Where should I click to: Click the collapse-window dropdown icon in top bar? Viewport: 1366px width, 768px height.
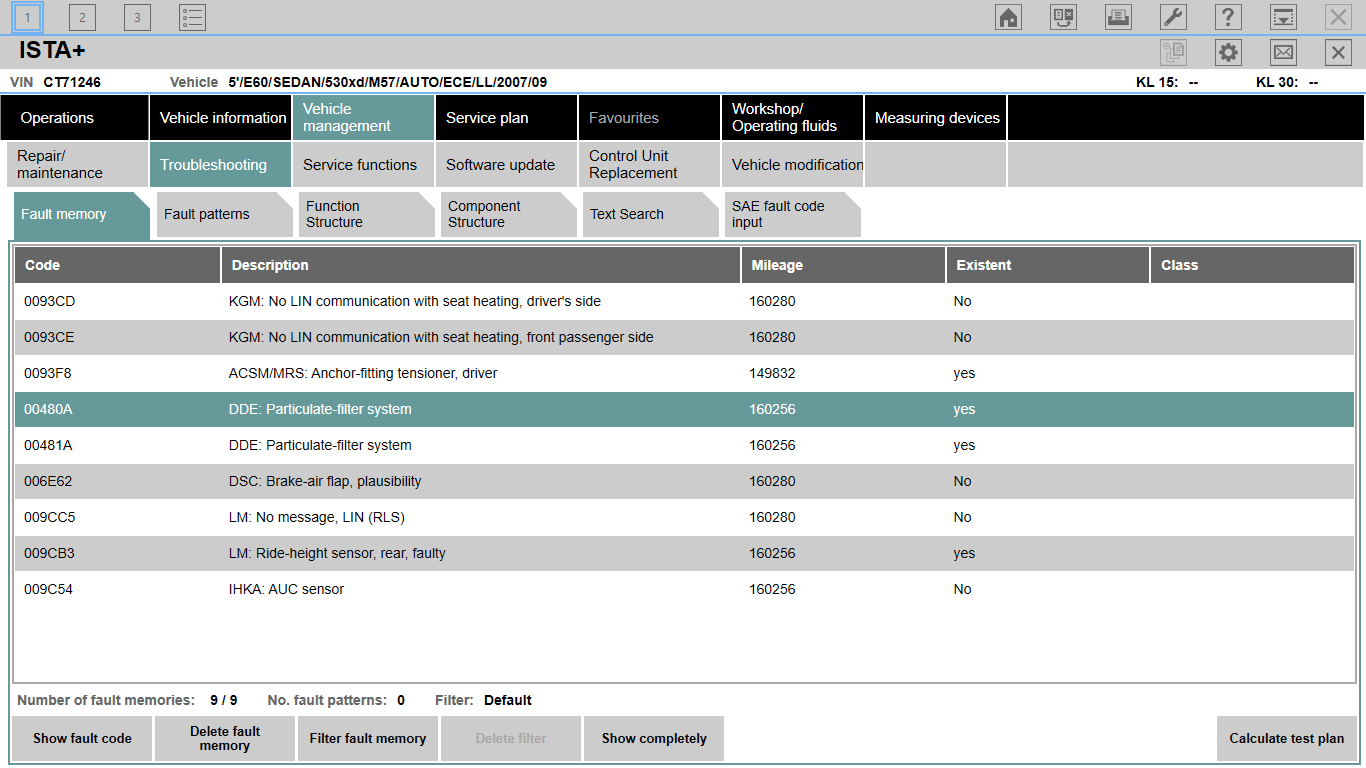click(x=1283, y=17)
